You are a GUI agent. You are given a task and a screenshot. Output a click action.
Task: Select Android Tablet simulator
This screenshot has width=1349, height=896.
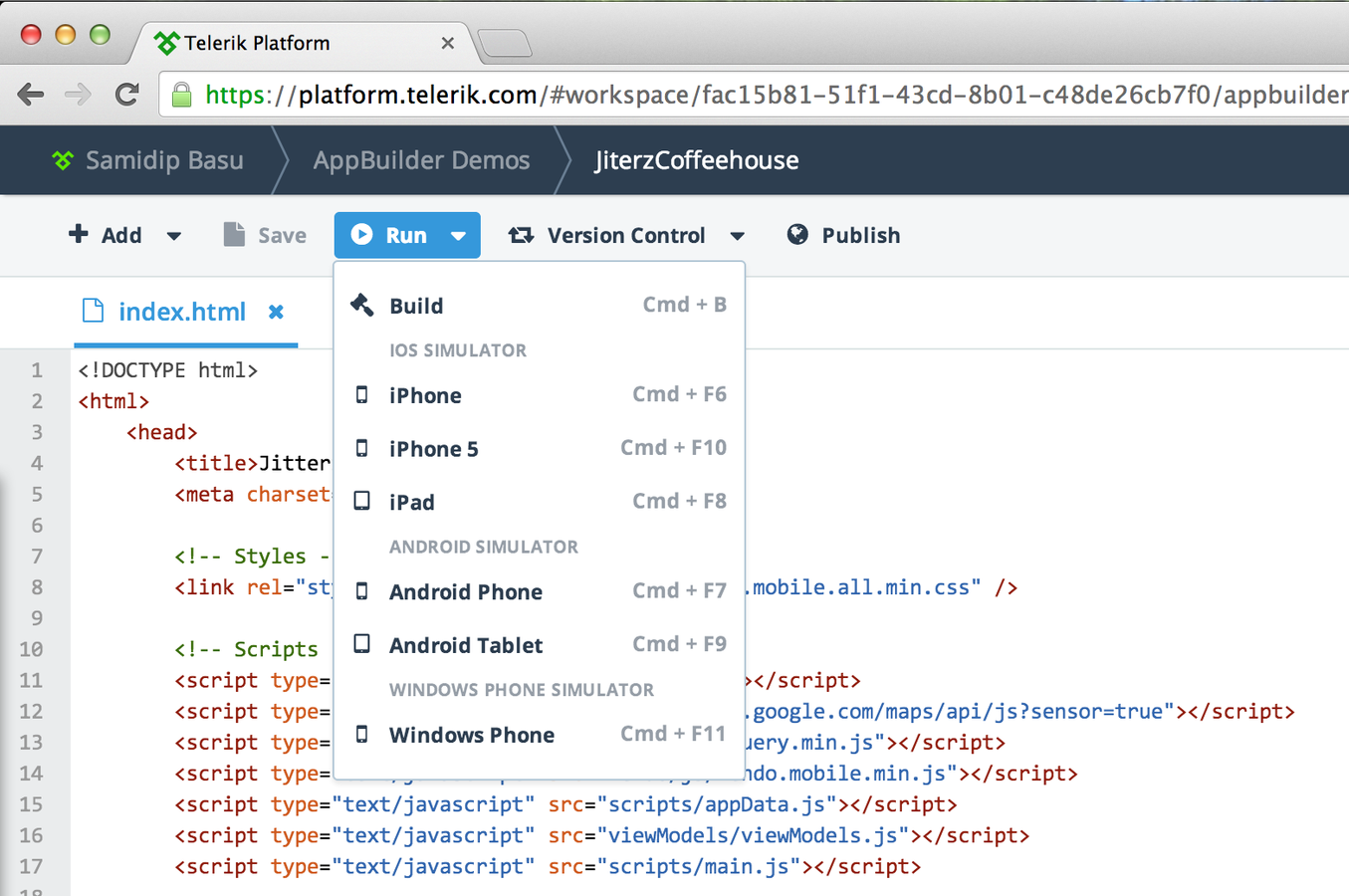point(540,644)
